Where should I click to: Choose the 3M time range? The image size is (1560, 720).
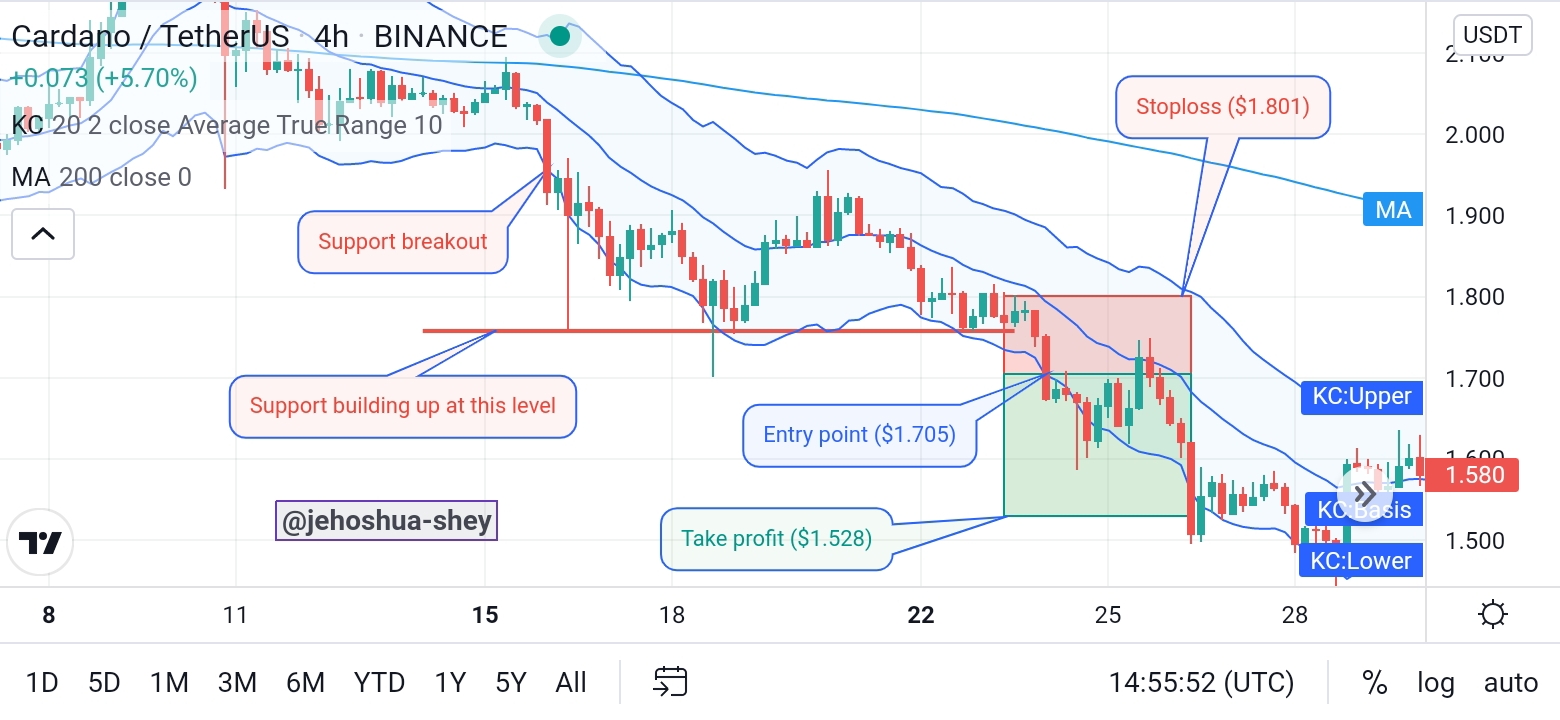pyautogui.click(x=237, y=683)
